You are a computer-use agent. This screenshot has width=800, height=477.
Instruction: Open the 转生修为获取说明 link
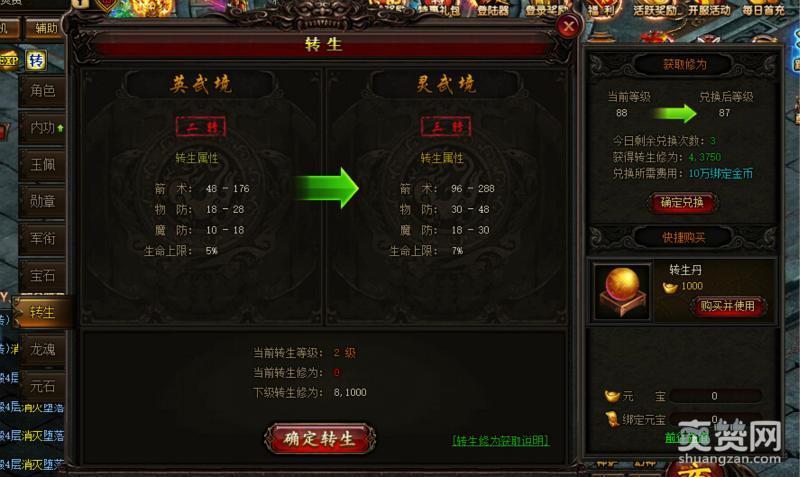(x=501, y=441)
